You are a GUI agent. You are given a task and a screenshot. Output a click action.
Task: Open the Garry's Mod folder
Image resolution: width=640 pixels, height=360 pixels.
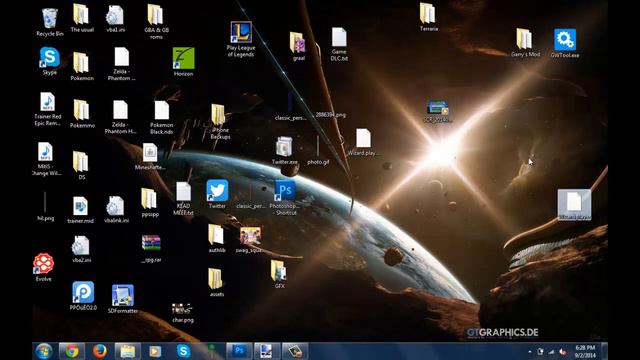(525, 42)
